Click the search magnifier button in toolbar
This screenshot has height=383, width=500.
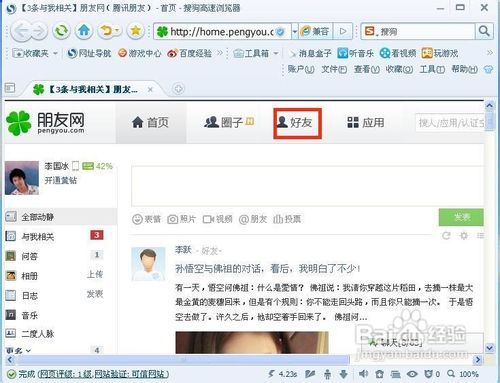click(x=484, y=31)
